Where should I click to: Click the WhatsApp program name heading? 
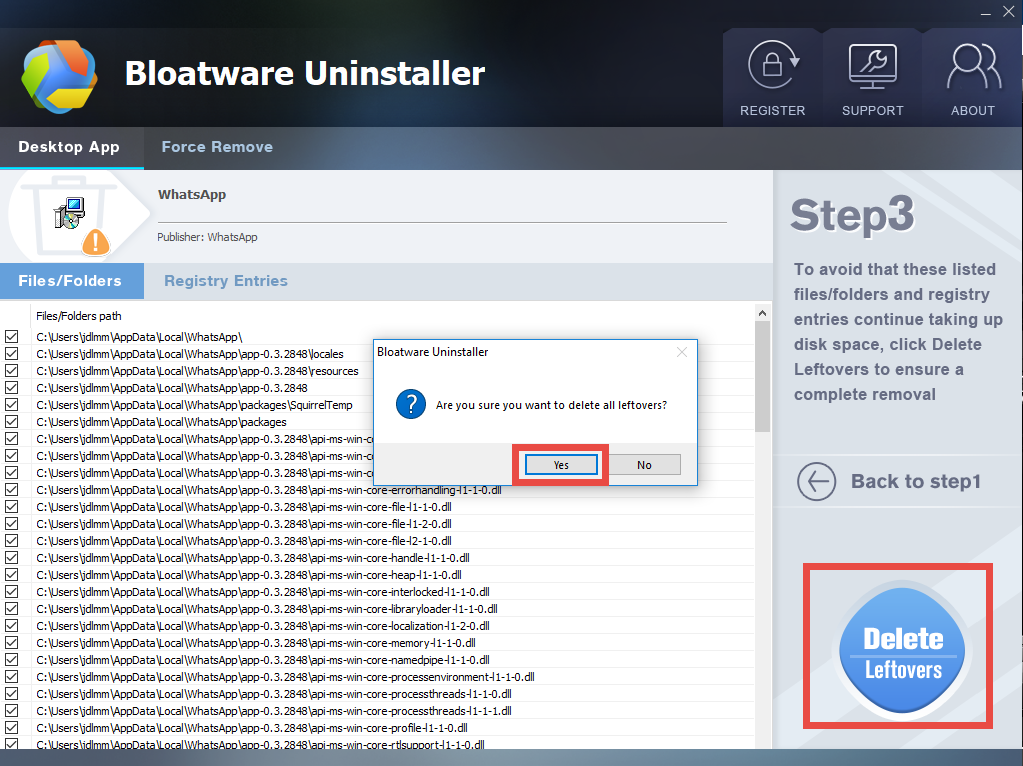pyautogui.click(x=192, y=194)
